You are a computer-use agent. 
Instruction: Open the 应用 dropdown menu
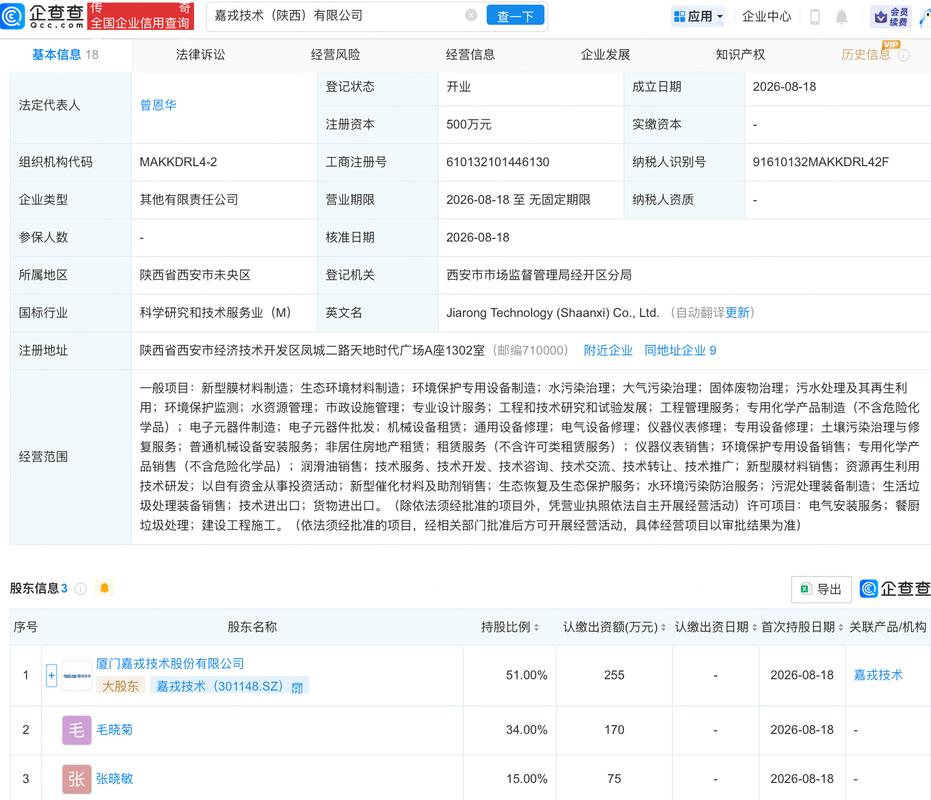pos(699,17)
